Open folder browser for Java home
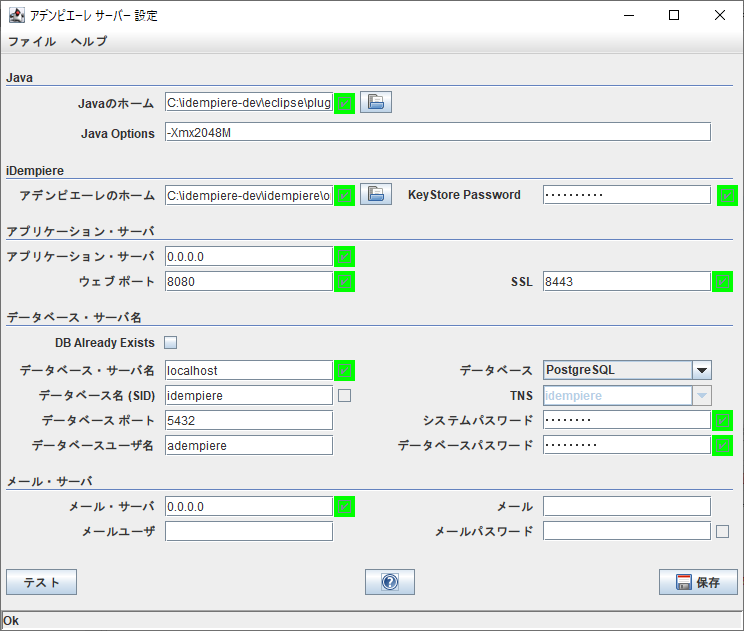This screenshot has height=631, width=744. (x=376, y=102)
